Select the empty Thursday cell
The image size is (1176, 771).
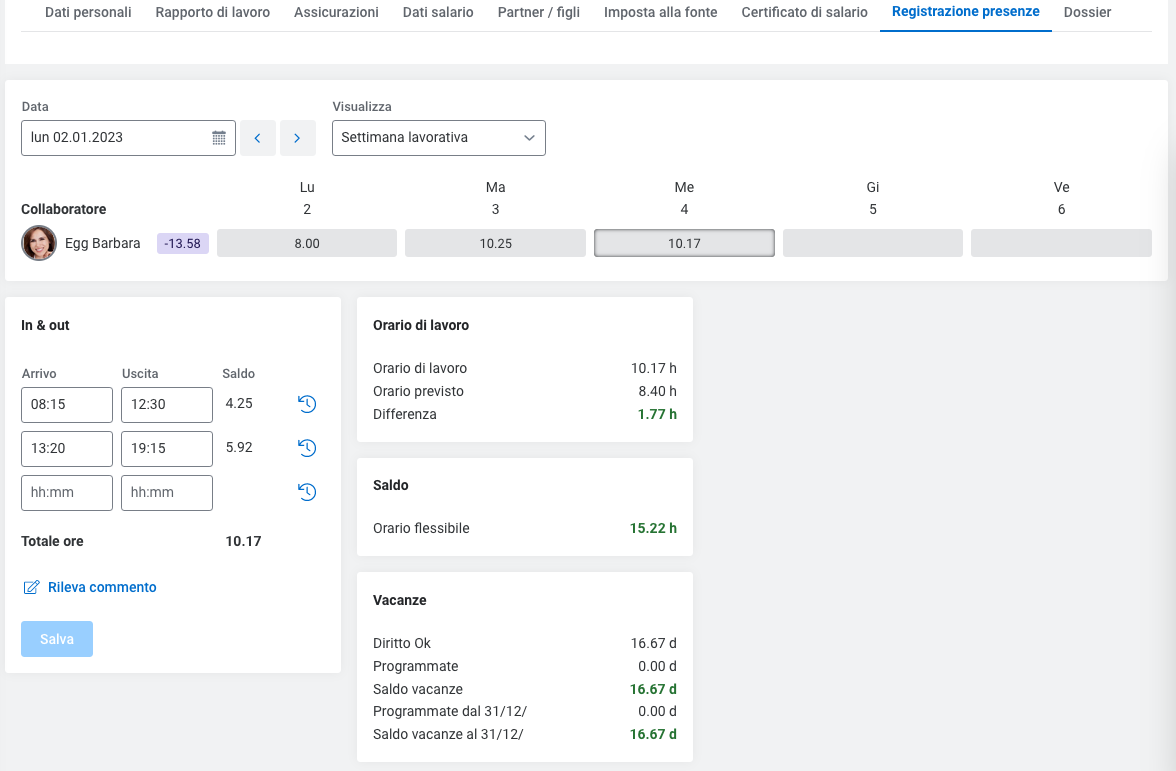pyautogui.click(x=872, y=243)
